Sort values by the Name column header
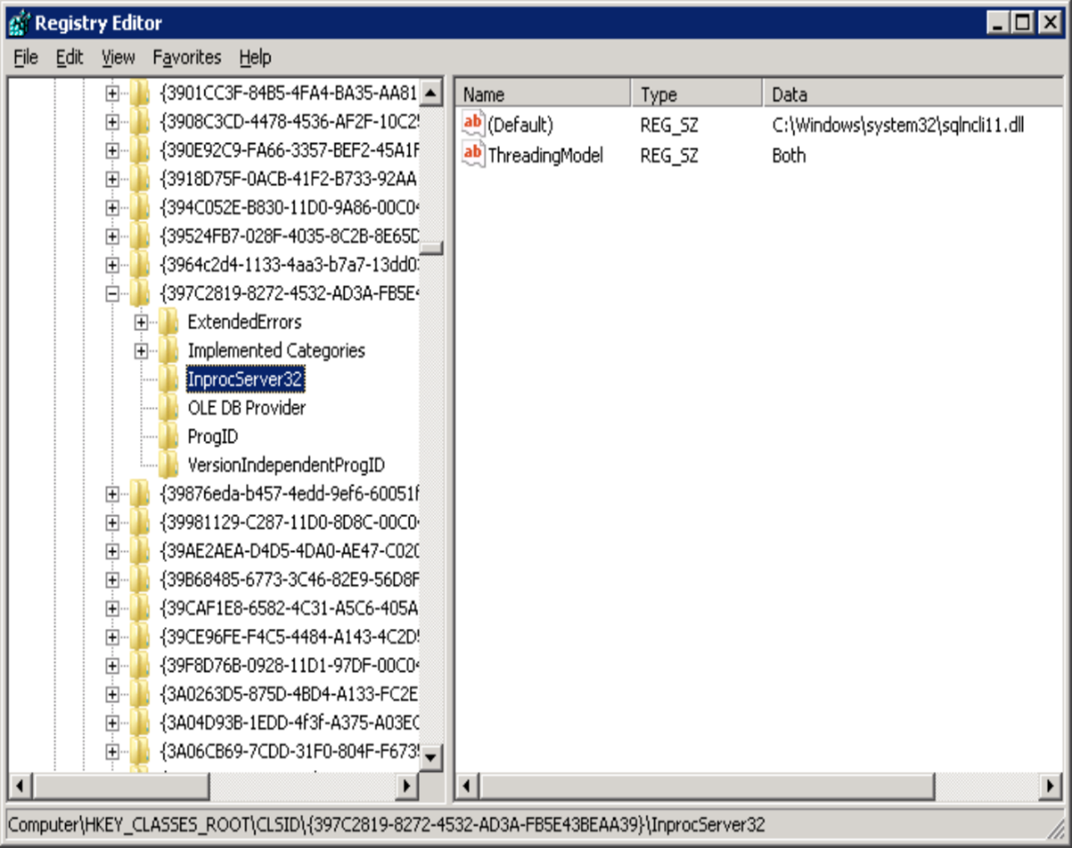Image resolution: width=1072 pixels, height=848 pixels. pos(543,94)
